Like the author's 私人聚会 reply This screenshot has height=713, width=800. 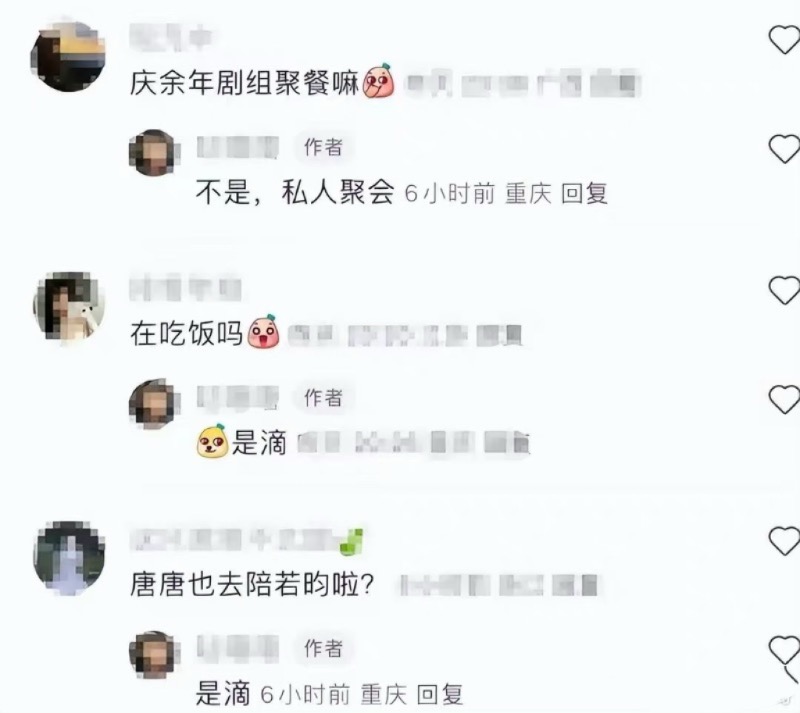[x=785, y=149]
